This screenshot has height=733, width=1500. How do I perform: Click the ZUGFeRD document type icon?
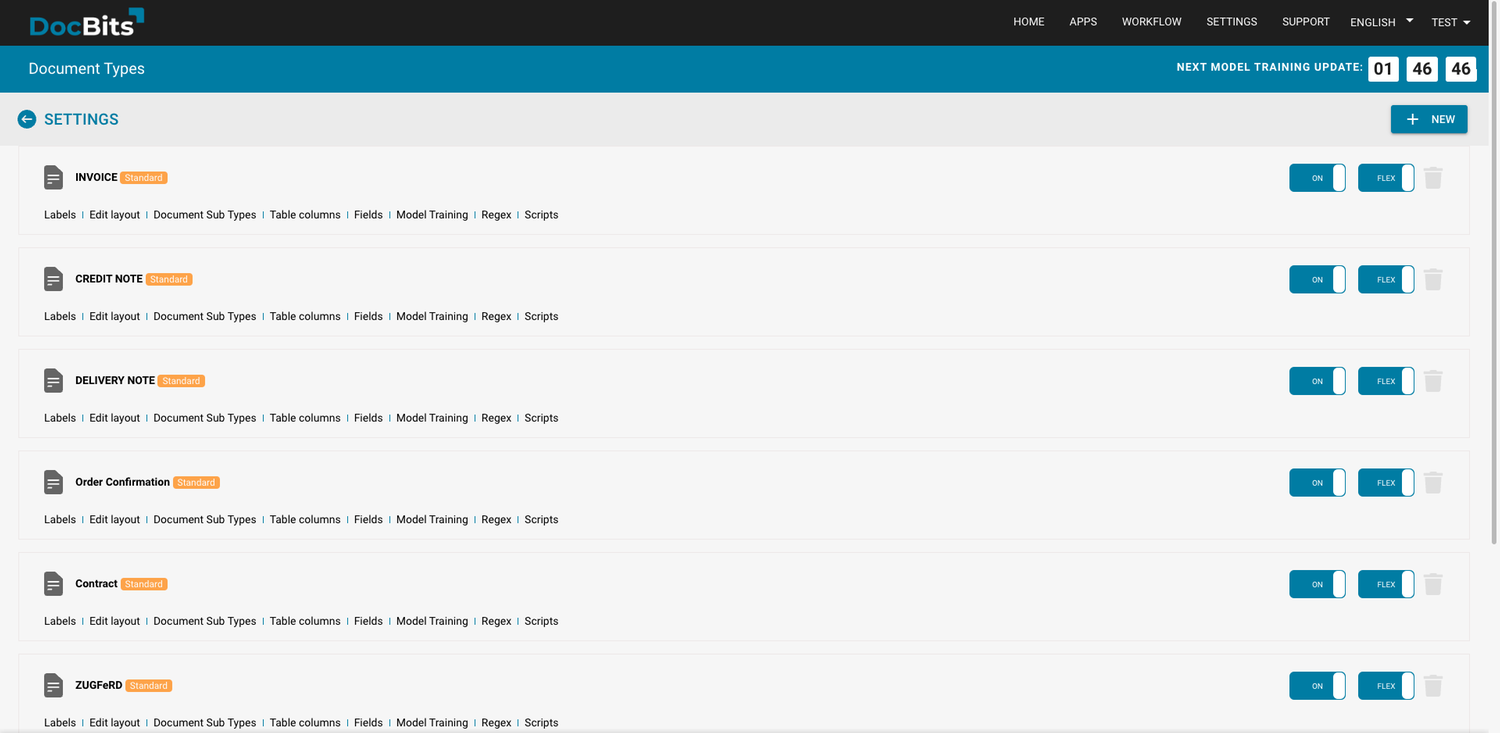coord(53,685)
